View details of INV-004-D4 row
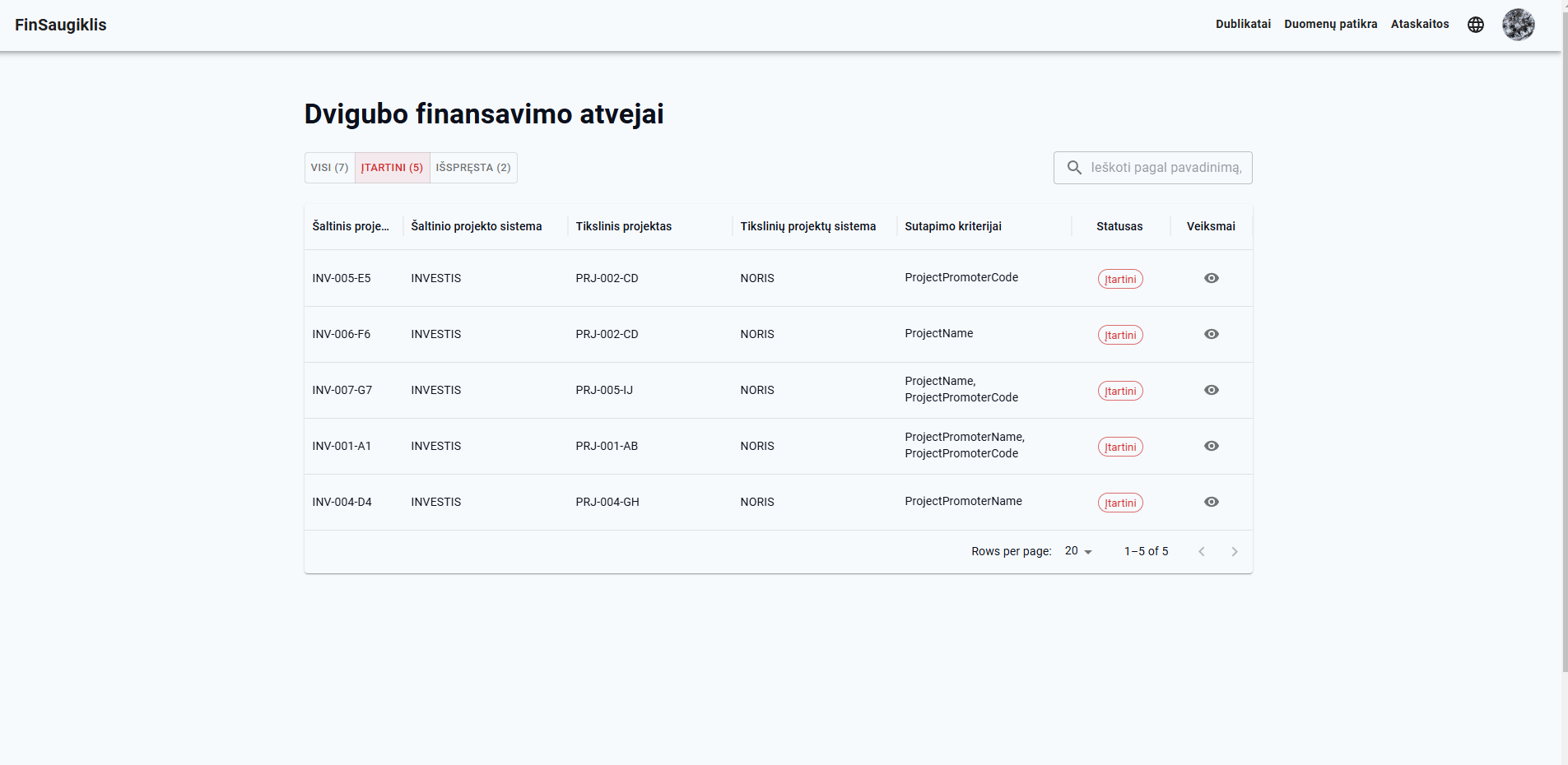 click(1212, 502)
